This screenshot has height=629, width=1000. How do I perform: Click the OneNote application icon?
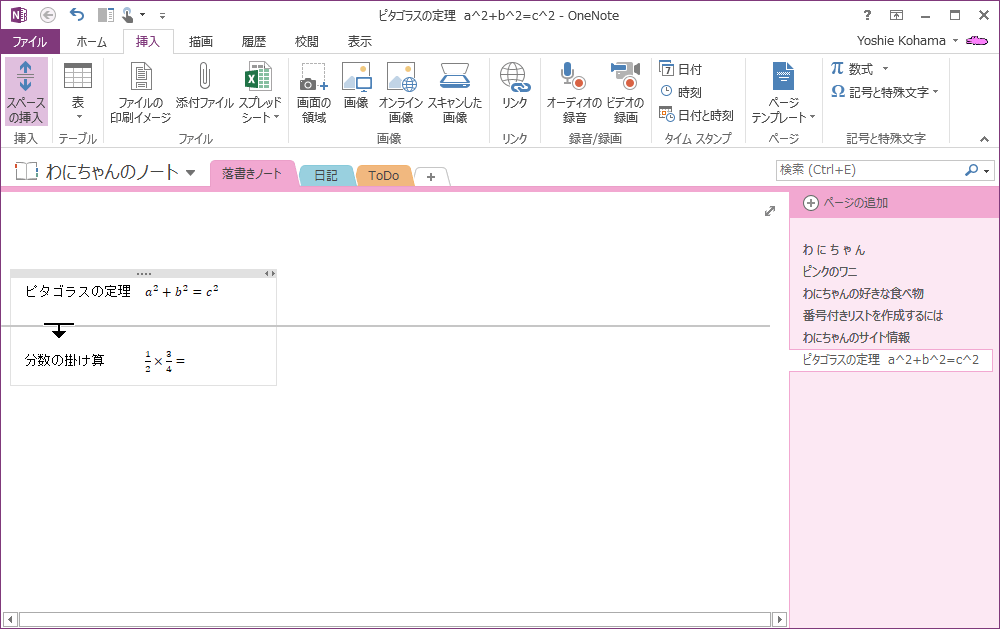tap(19, 15)
